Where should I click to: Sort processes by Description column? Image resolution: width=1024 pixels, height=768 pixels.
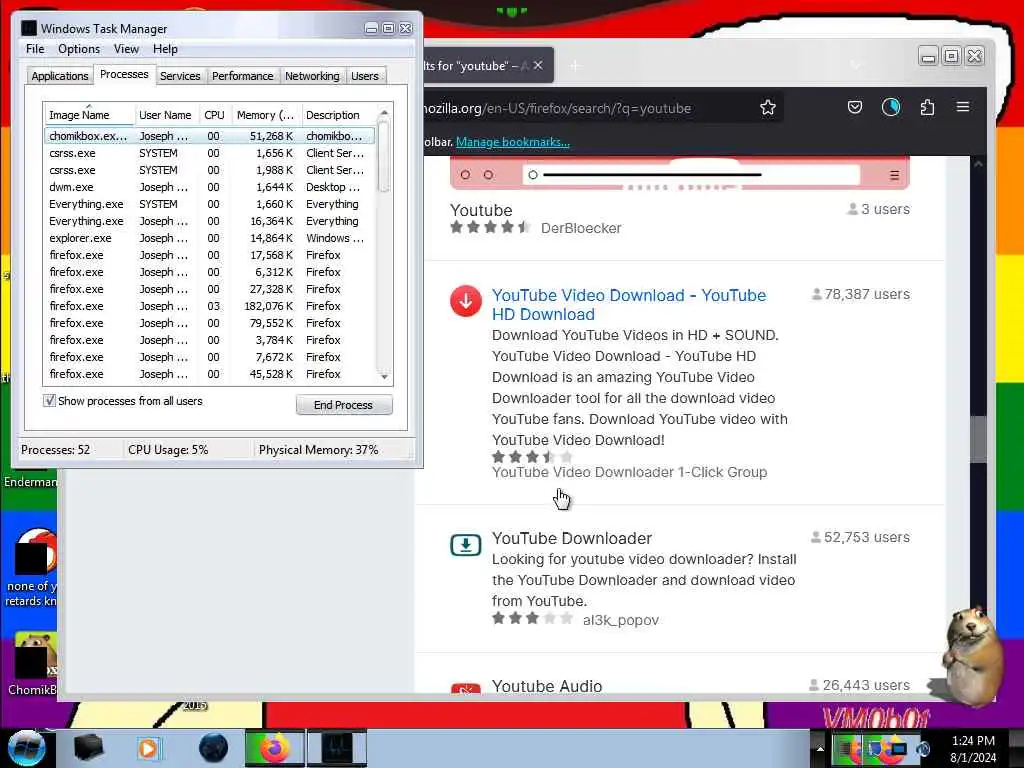(x=338, y=115)
